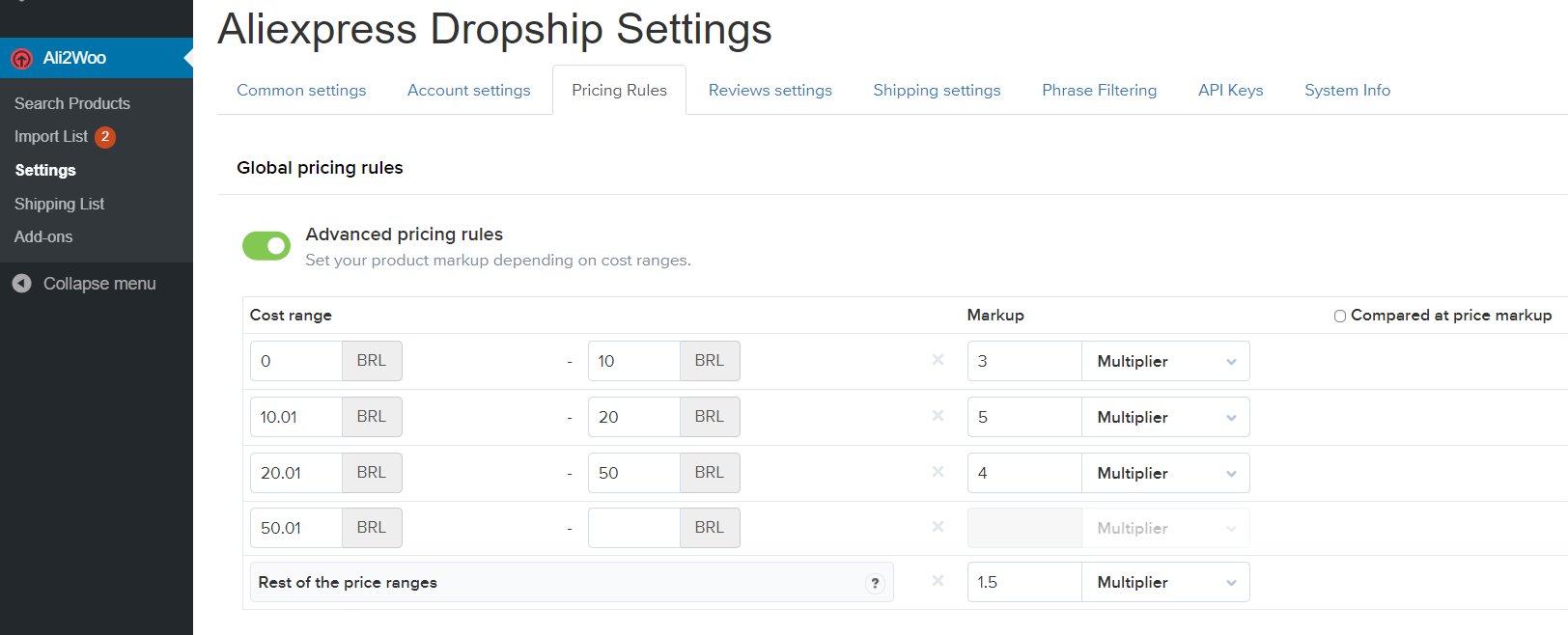
Task: Click the Aliexpress Dropship Settings title
Action: [x=494, y=29]
